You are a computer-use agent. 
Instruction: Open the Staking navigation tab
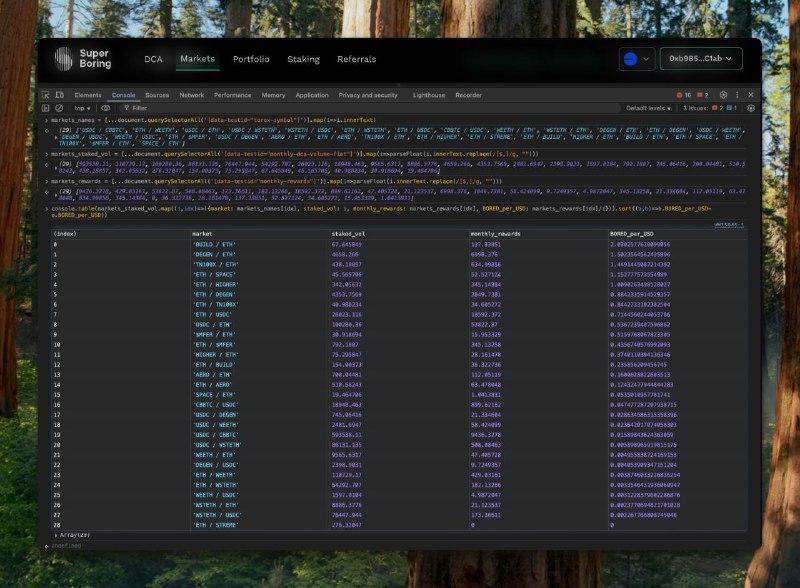304,59
